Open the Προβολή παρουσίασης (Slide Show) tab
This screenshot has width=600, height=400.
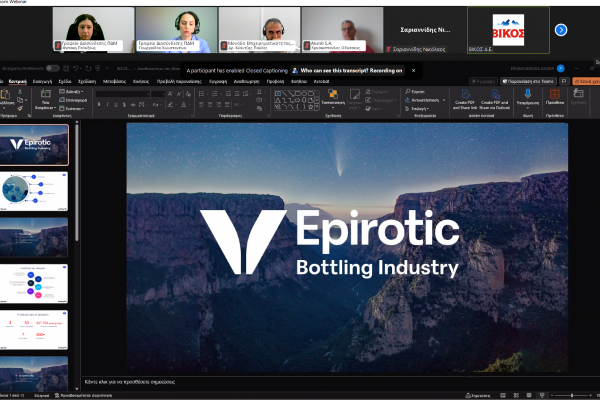tap(179, 81)
